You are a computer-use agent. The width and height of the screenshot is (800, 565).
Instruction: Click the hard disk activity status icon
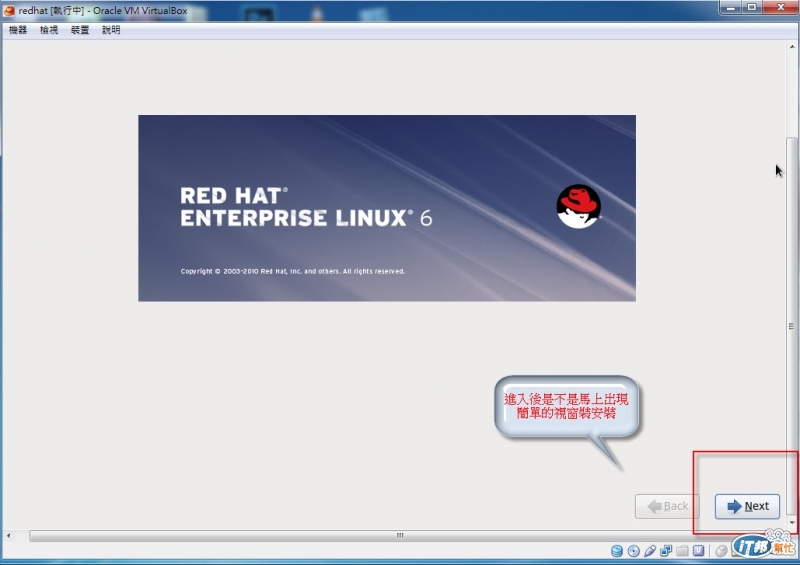[x=617, y=551]
